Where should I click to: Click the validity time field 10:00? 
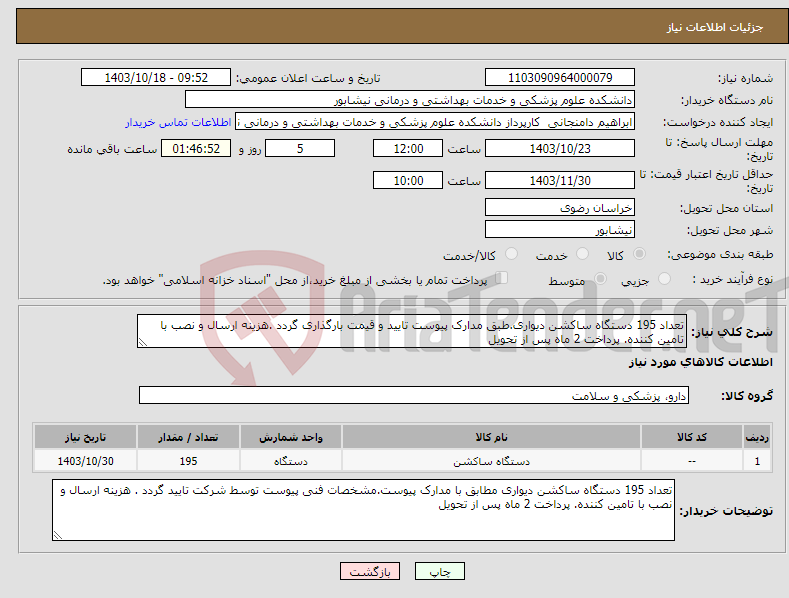point(408,180)
